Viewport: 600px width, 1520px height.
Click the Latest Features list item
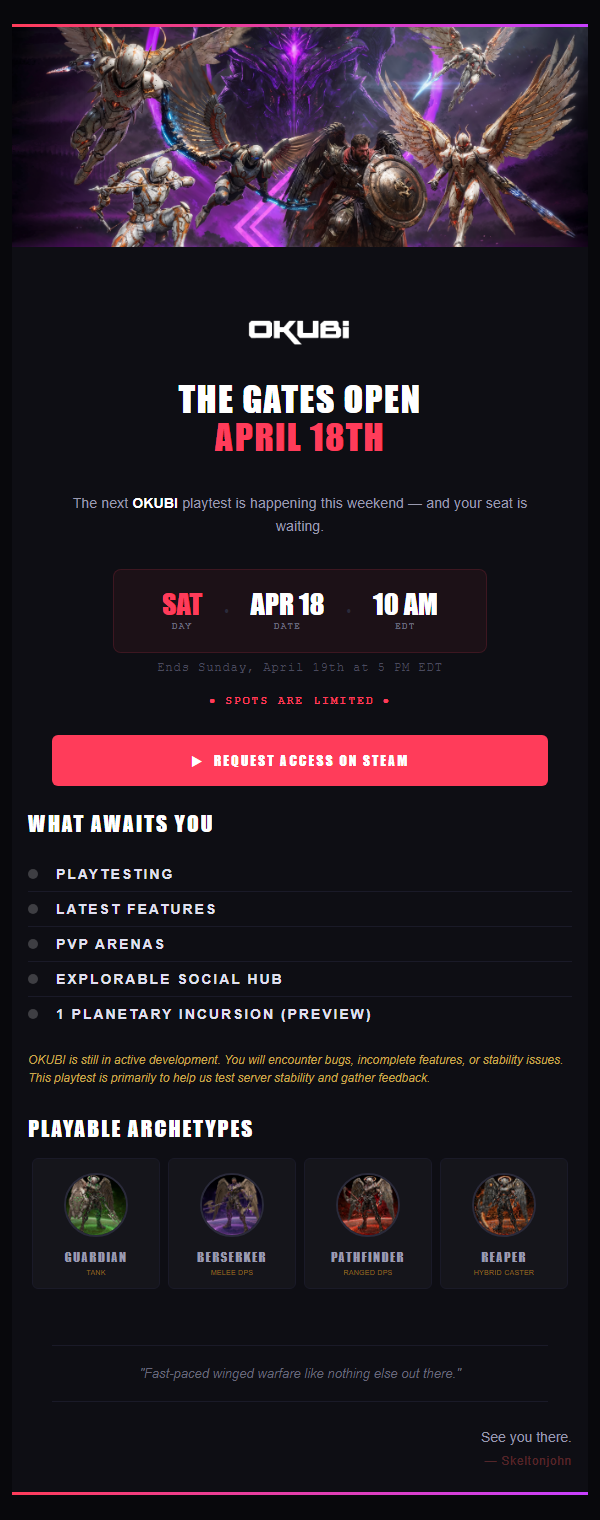(136, 909)
